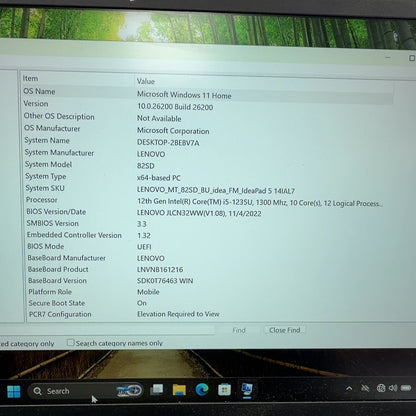Image resolution: width=416 pixels, height=416 pixels.
Task: Select the Secure Boot State row
Action: point(207,303)
